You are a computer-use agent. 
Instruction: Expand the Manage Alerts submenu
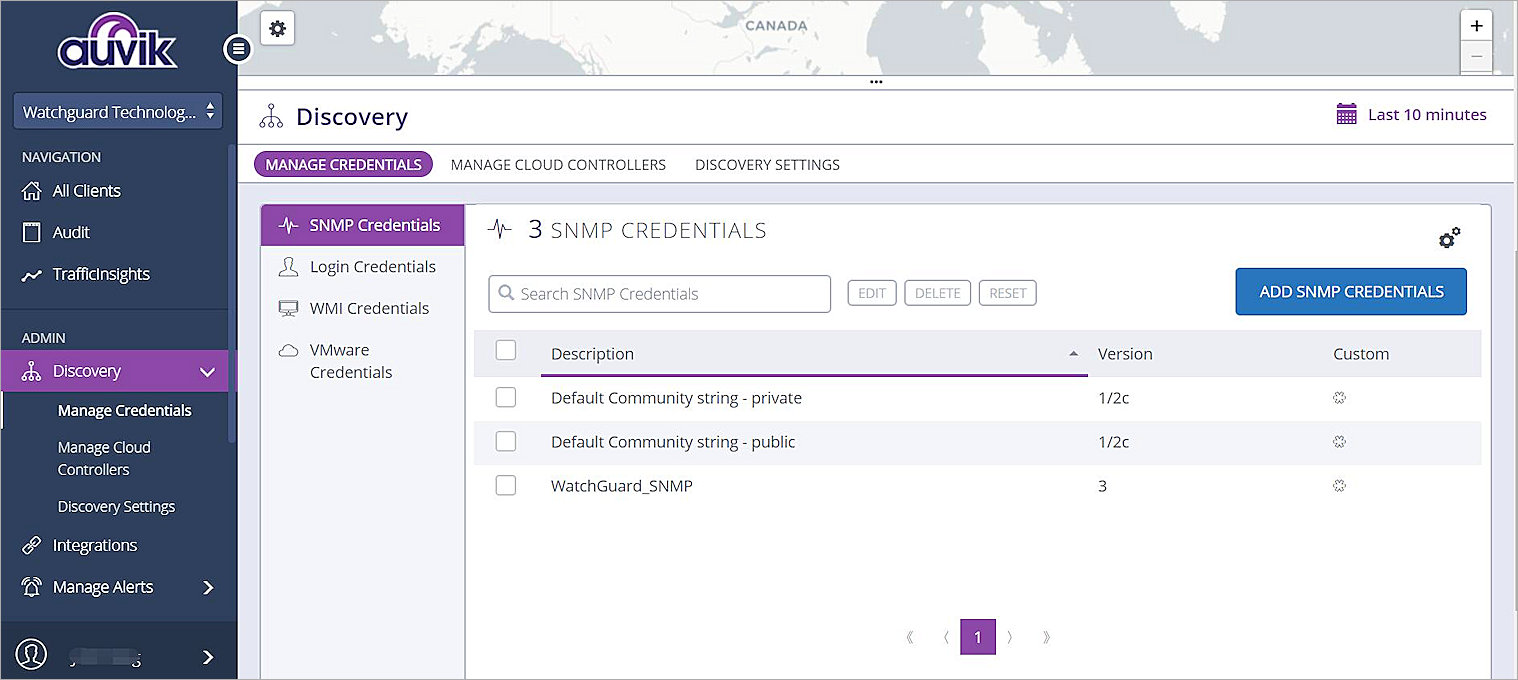coord(208,587)
